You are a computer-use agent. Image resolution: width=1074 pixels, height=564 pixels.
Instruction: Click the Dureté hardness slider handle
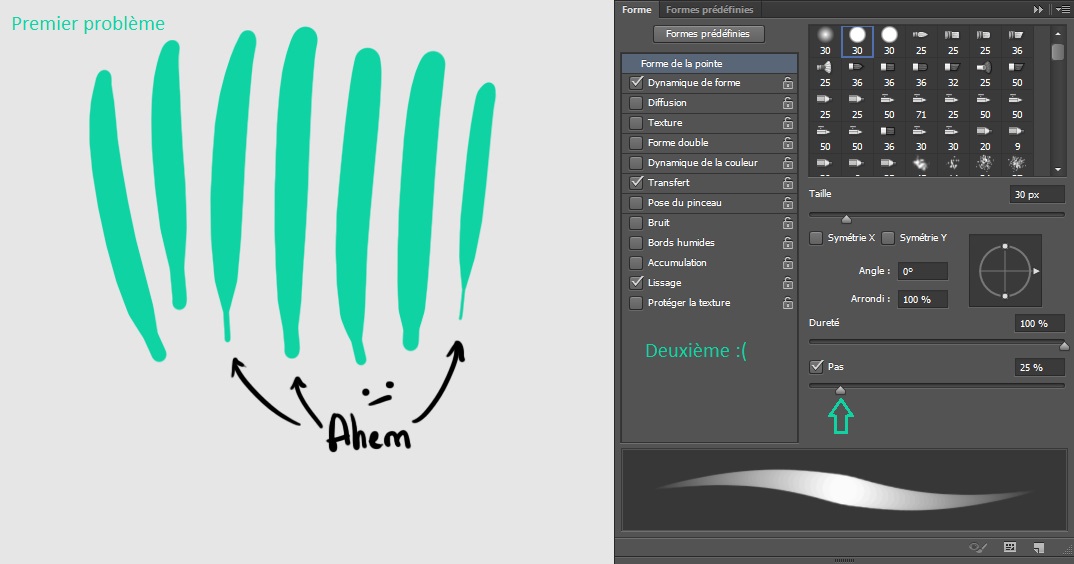coord(1063,346)
